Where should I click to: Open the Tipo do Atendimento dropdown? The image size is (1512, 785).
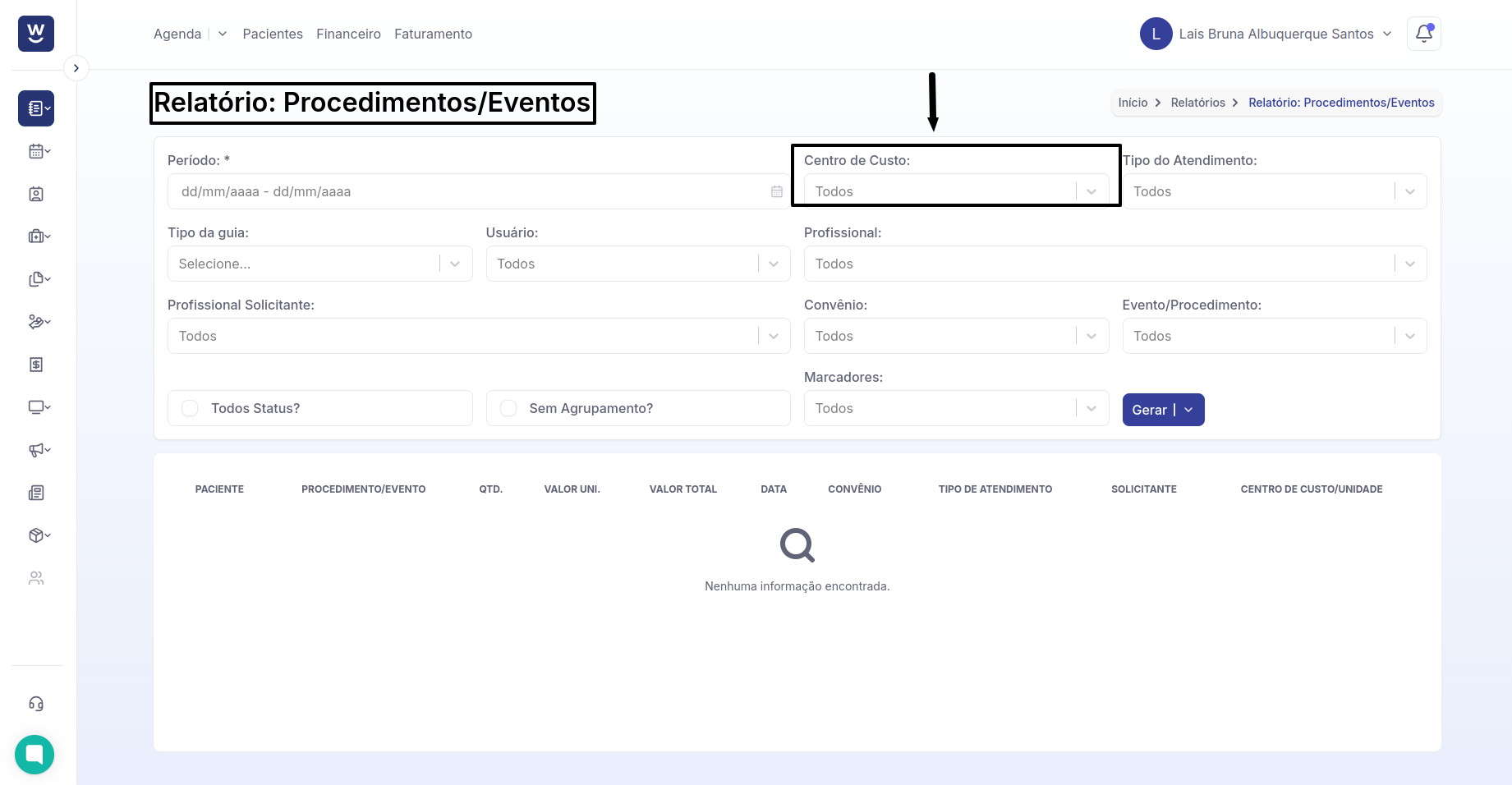(1274, 191)
